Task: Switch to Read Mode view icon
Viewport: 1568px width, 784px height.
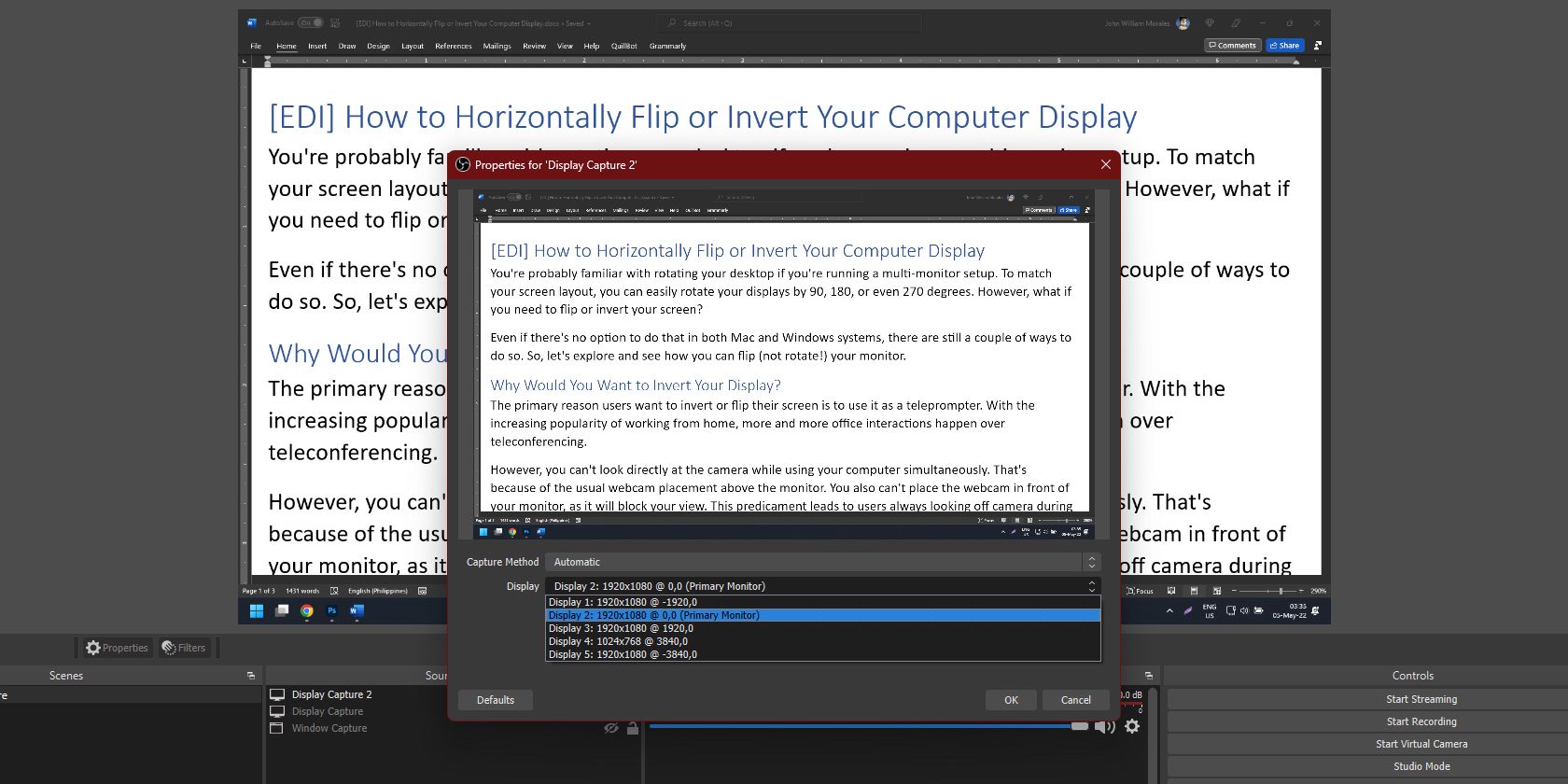Action: pyautogui.click(x=1170, y=591)
